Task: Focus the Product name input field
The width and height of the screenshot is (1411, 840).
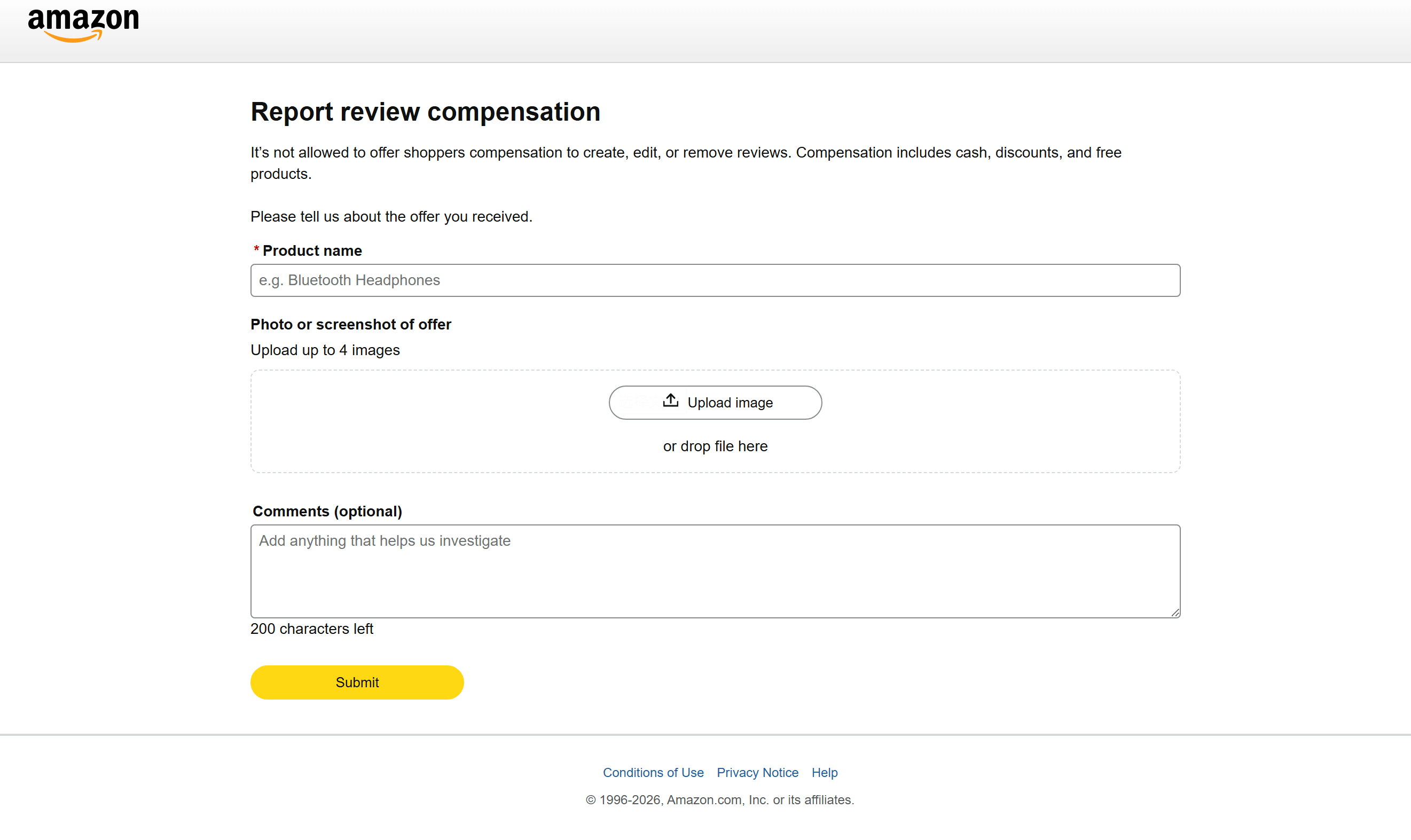Action: 715,280
